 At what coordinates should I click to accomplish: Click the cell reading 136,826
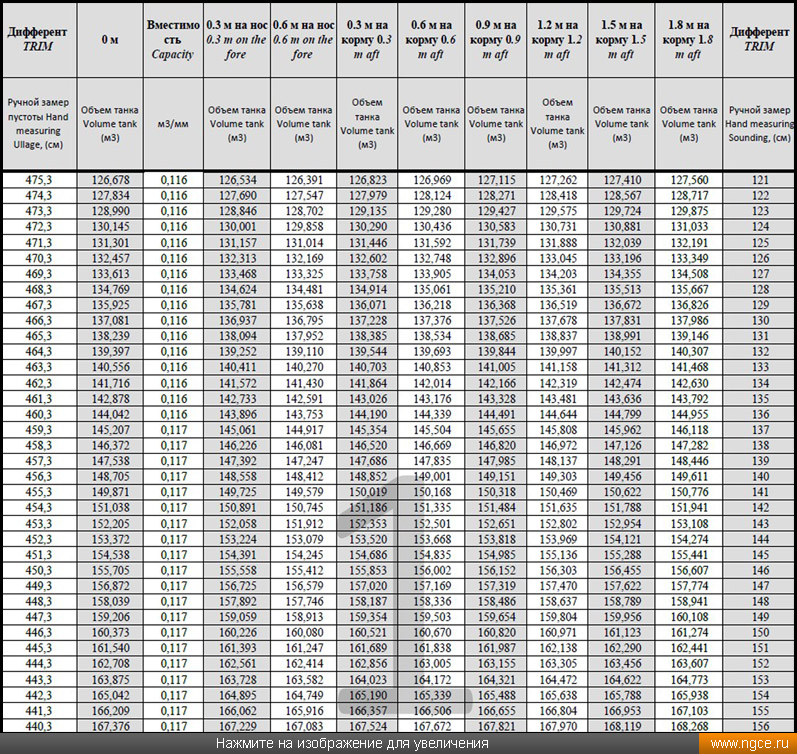click(689, 305)
